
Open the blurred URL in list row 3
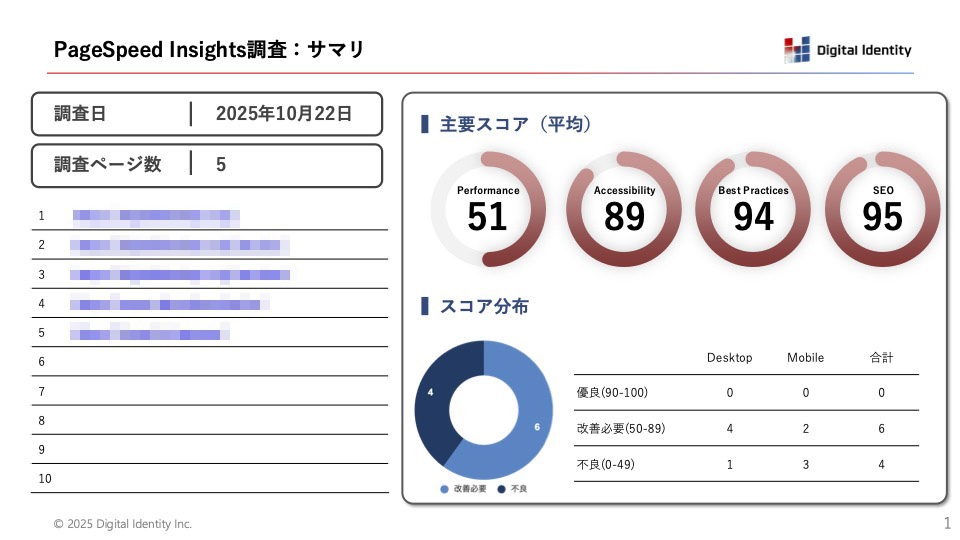pyautogui.click(x=179, y=275)
